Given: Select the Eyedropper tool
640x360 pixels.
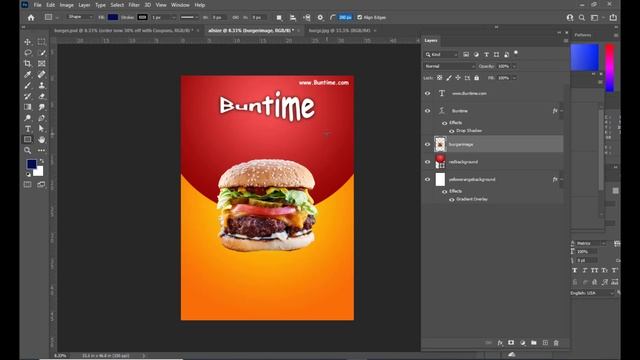Looking at the screenshot, I should pyautogui.click(x=27, y=75).
